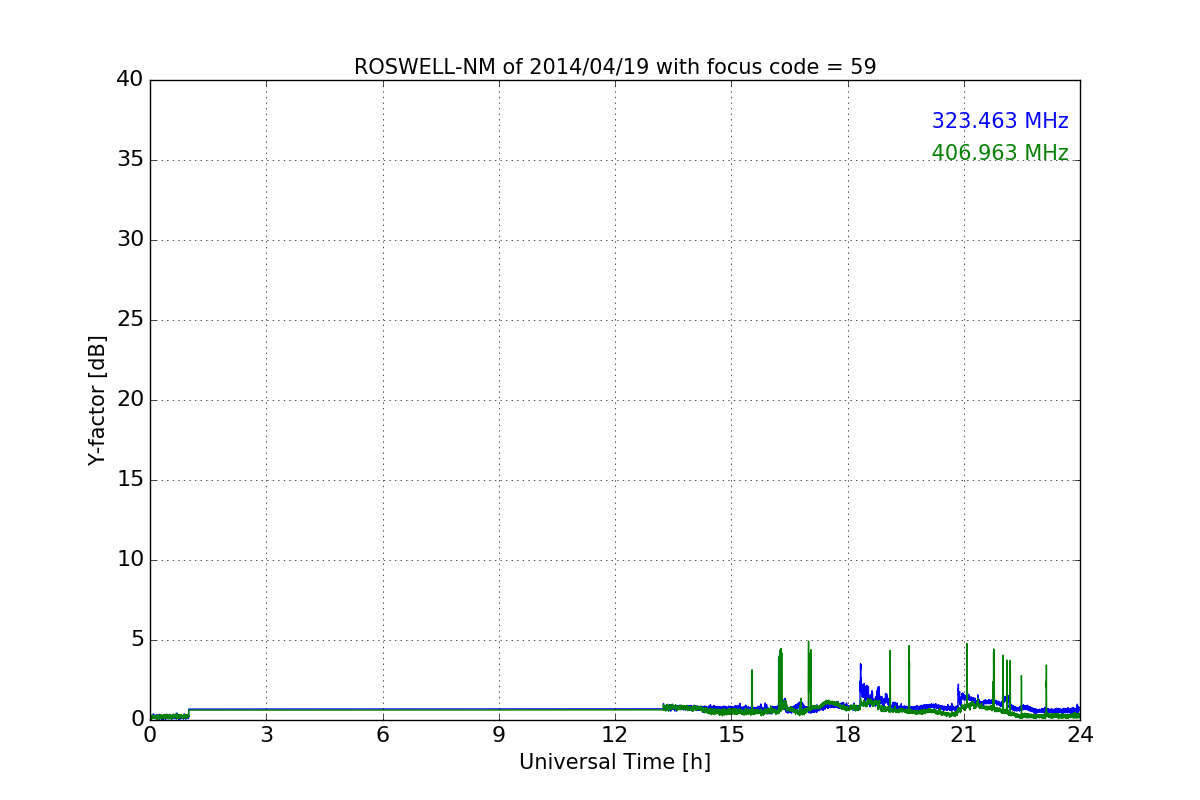This screenshot has width=1200, height=800.
Task: Click the y-axis tick label 30
Action: pyautogui.click(x=130, y=240)
